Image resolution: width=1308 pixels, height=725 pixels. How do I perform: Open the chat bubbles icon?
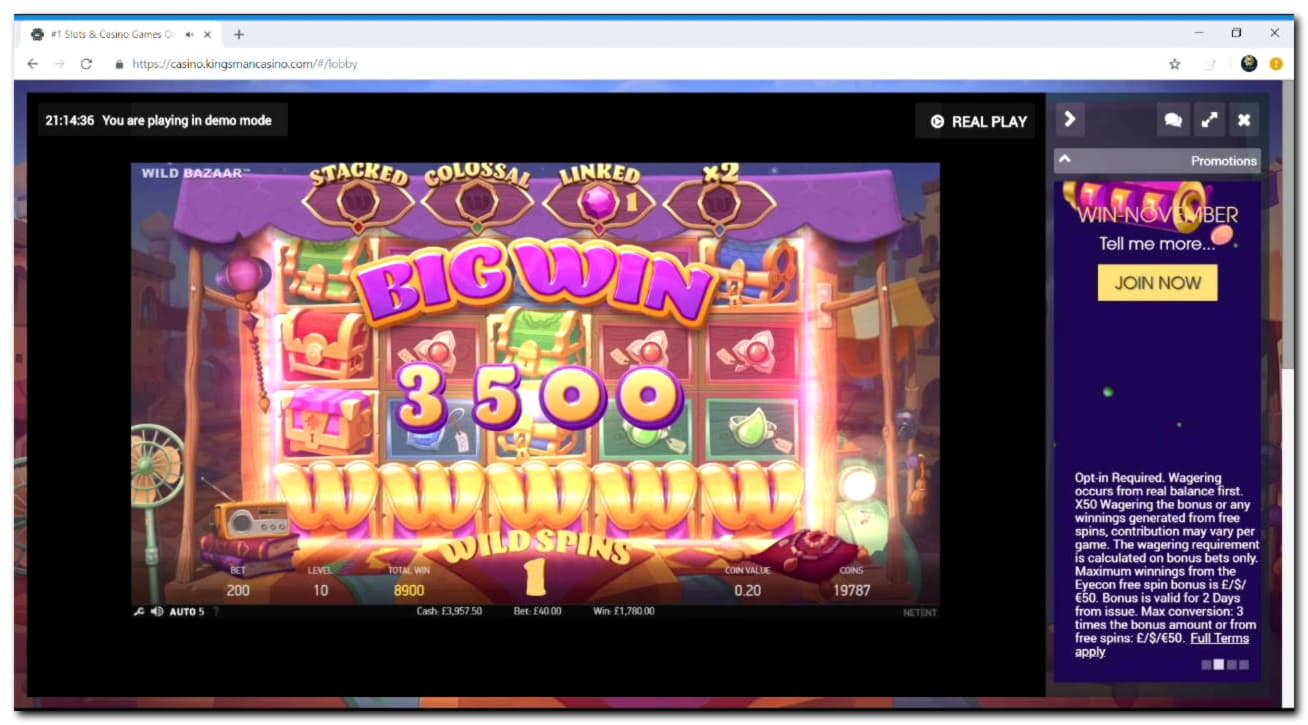[x=1173, y=120]
